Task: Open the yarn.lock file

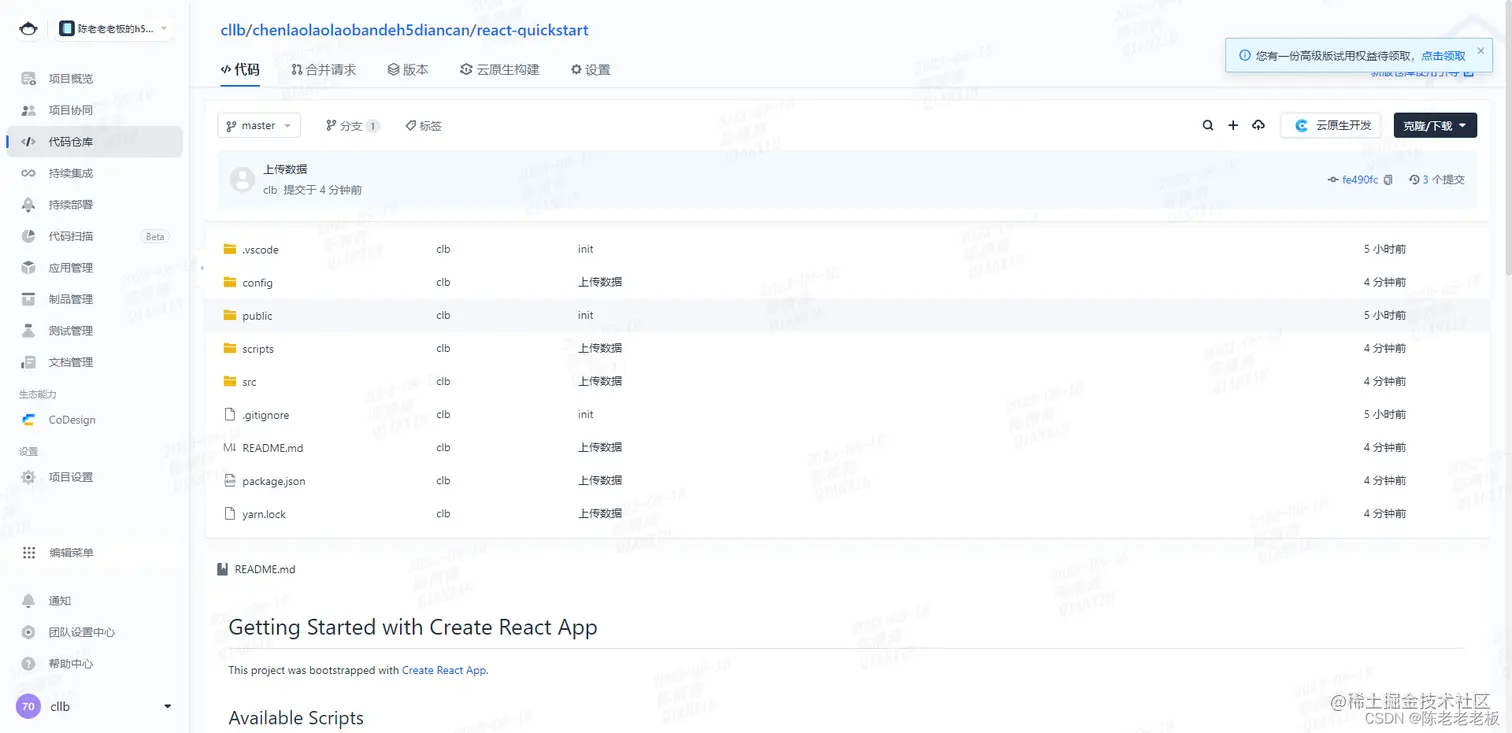Action: pyautogui.click(x=264, y=514)
